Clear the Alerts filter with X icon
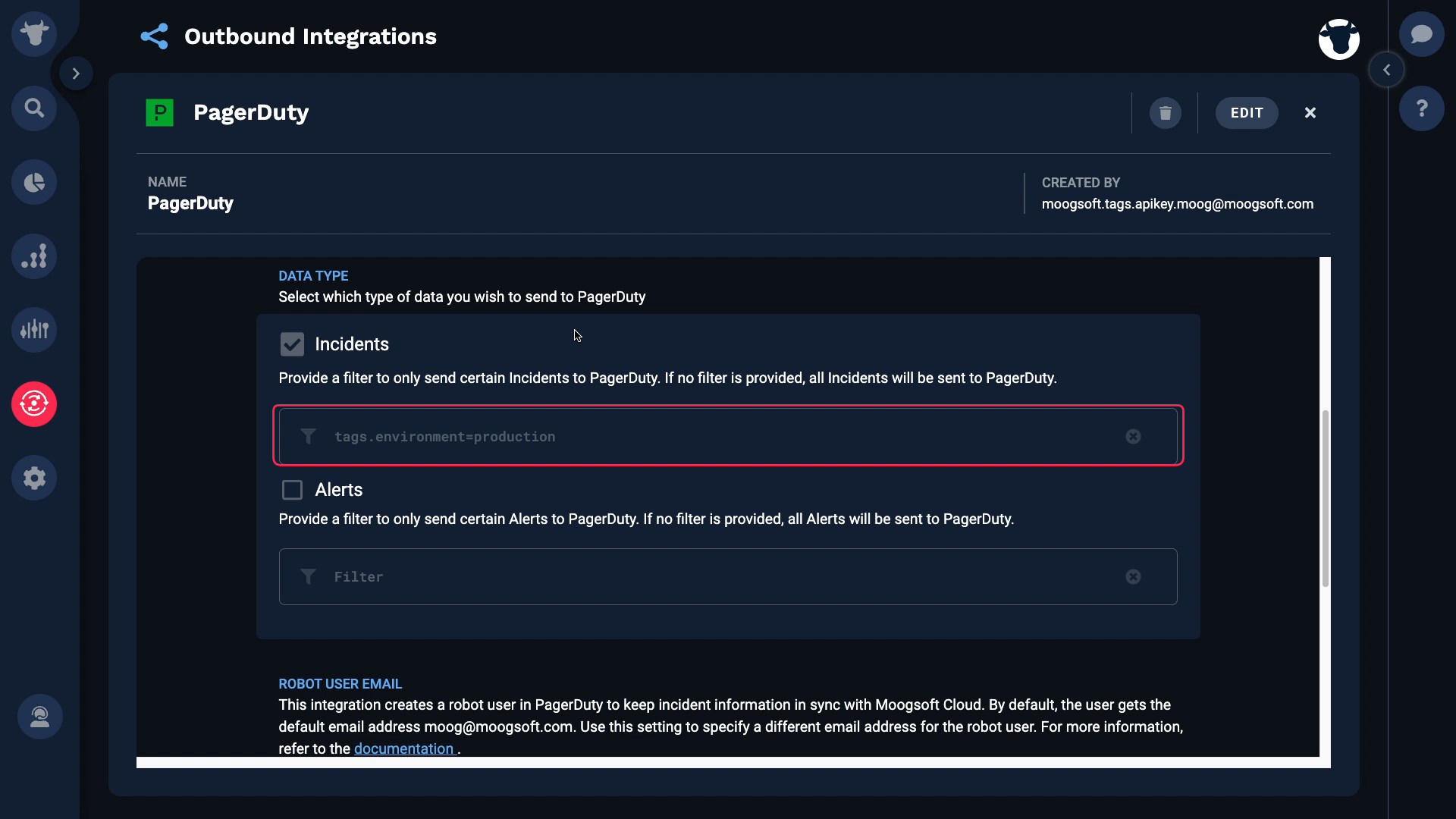The image size is (1456, 819). (x=1133, y=576)
